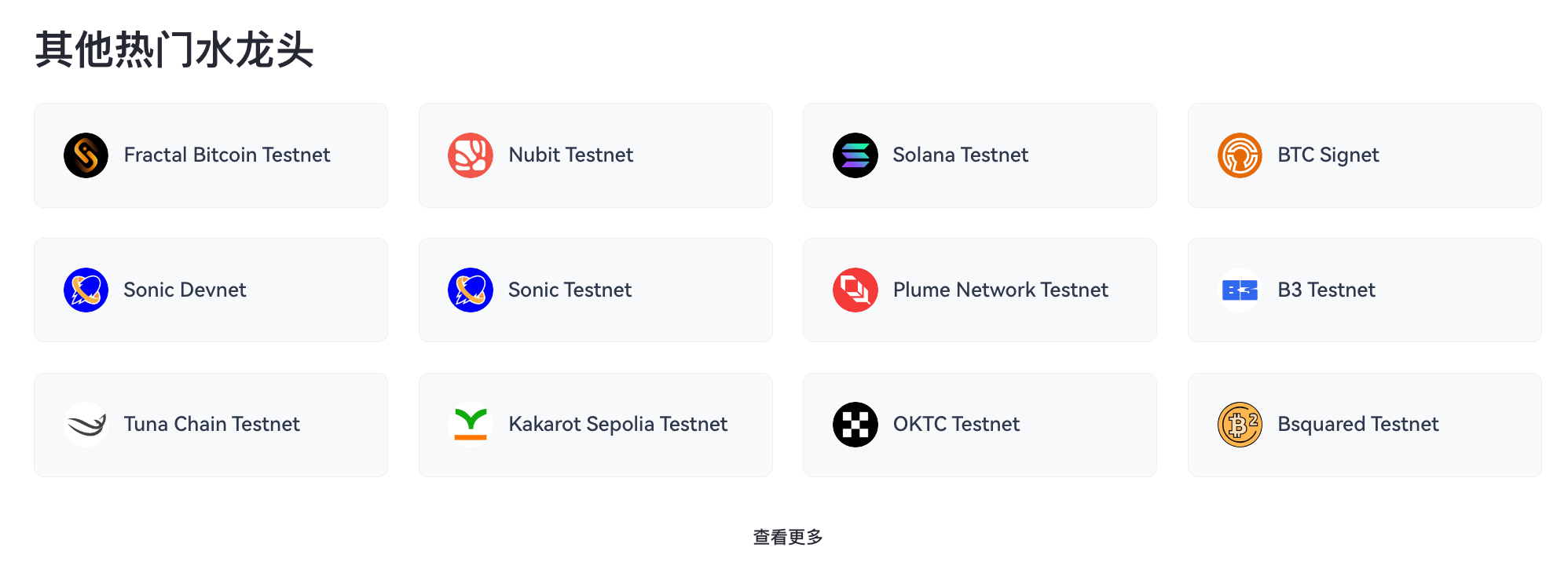Open the Fractal Bitcoin Testnet faucet link

click(x=226, y=155)
